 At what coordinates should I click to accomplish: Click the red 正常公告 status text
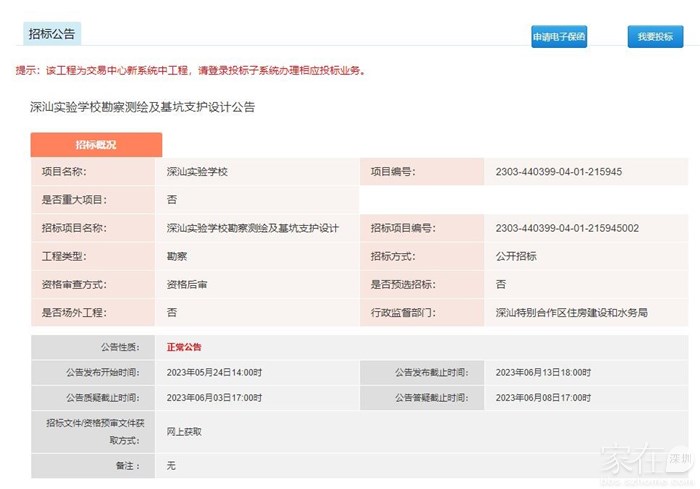[184, 347]
